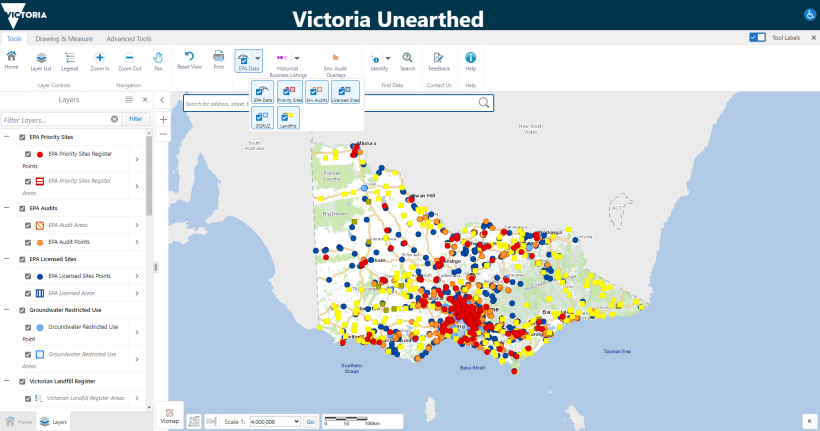
Task: Expand Historical Business Listings dropdown arrow
Action: point(297,58)
